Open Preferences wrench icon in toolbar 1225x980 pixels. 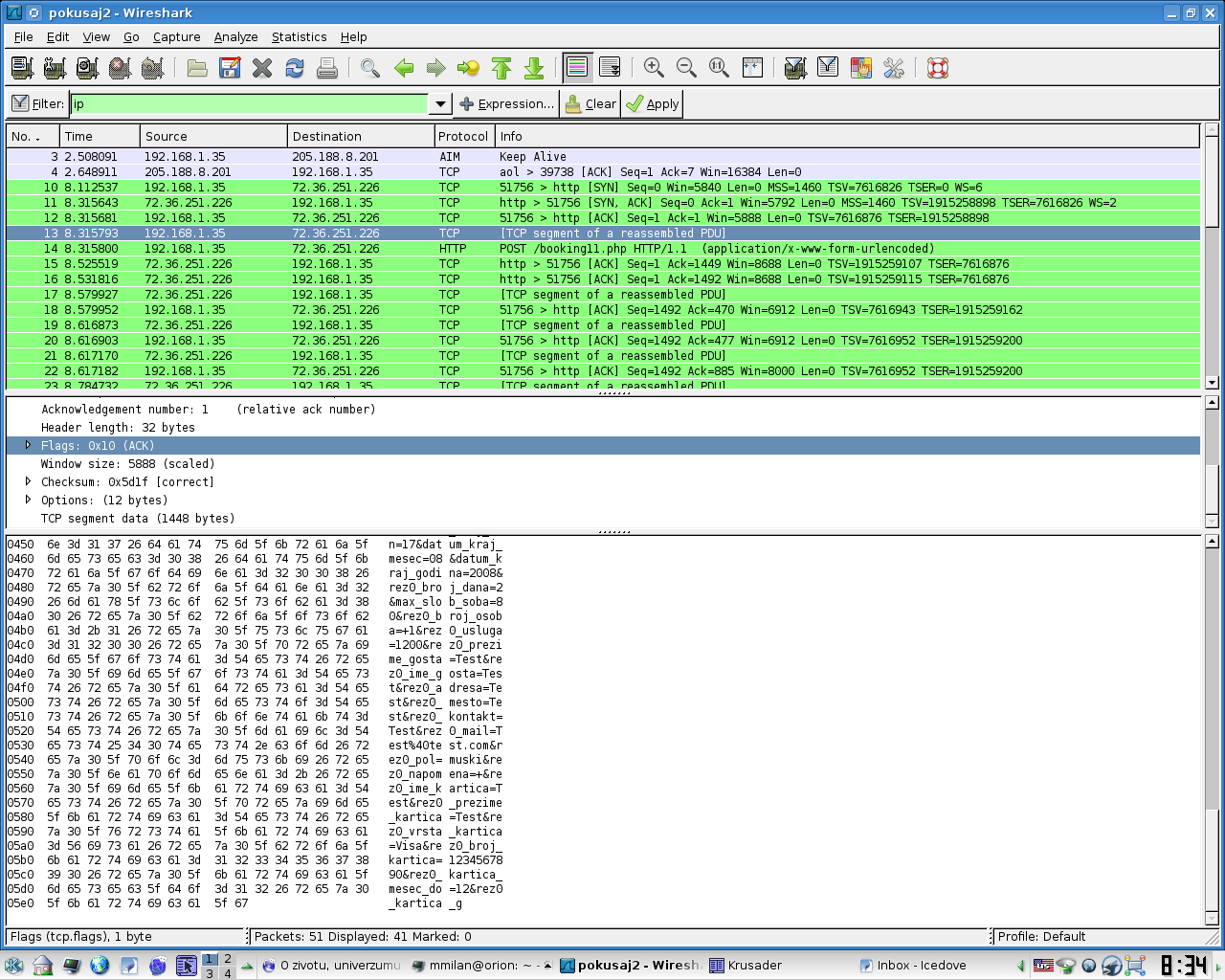coord(894,68)
